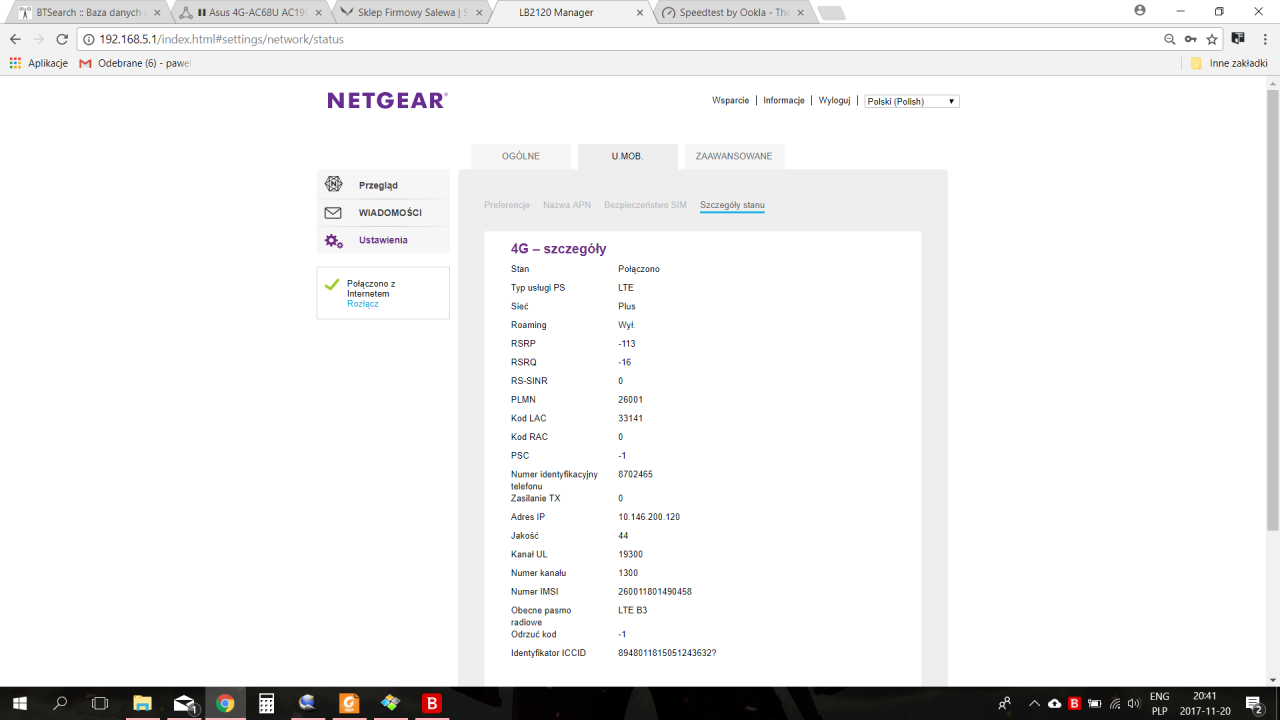Click the Wyloguj logout link
The width and height of the screenshot is (1280, 720).
834,100
